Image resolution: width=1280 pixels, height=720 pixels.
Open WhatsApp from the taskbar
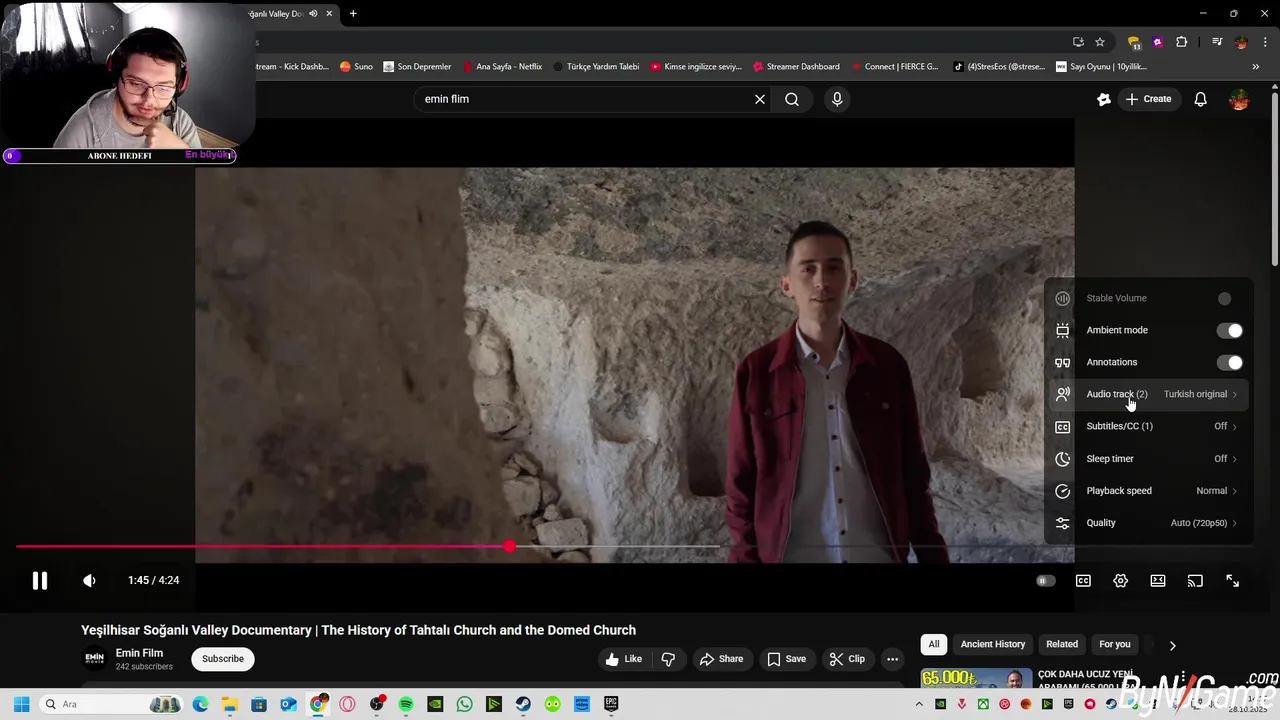click(x=464, y=704)
